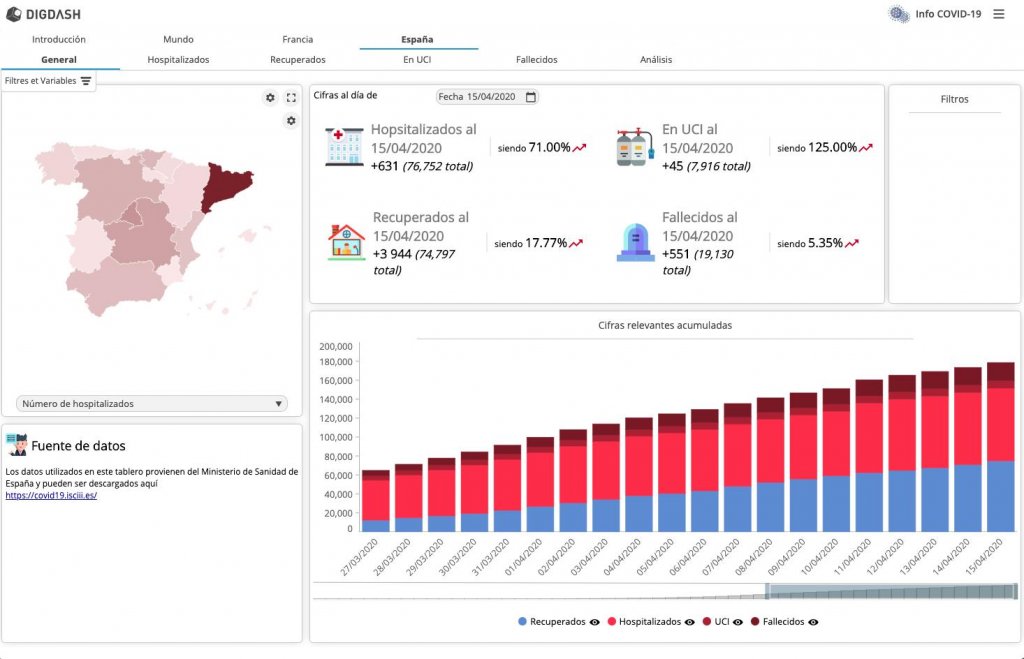This screenshot has height=659, width=1024.
Task: Click the Fallecidos legend label
Action: 784,622
